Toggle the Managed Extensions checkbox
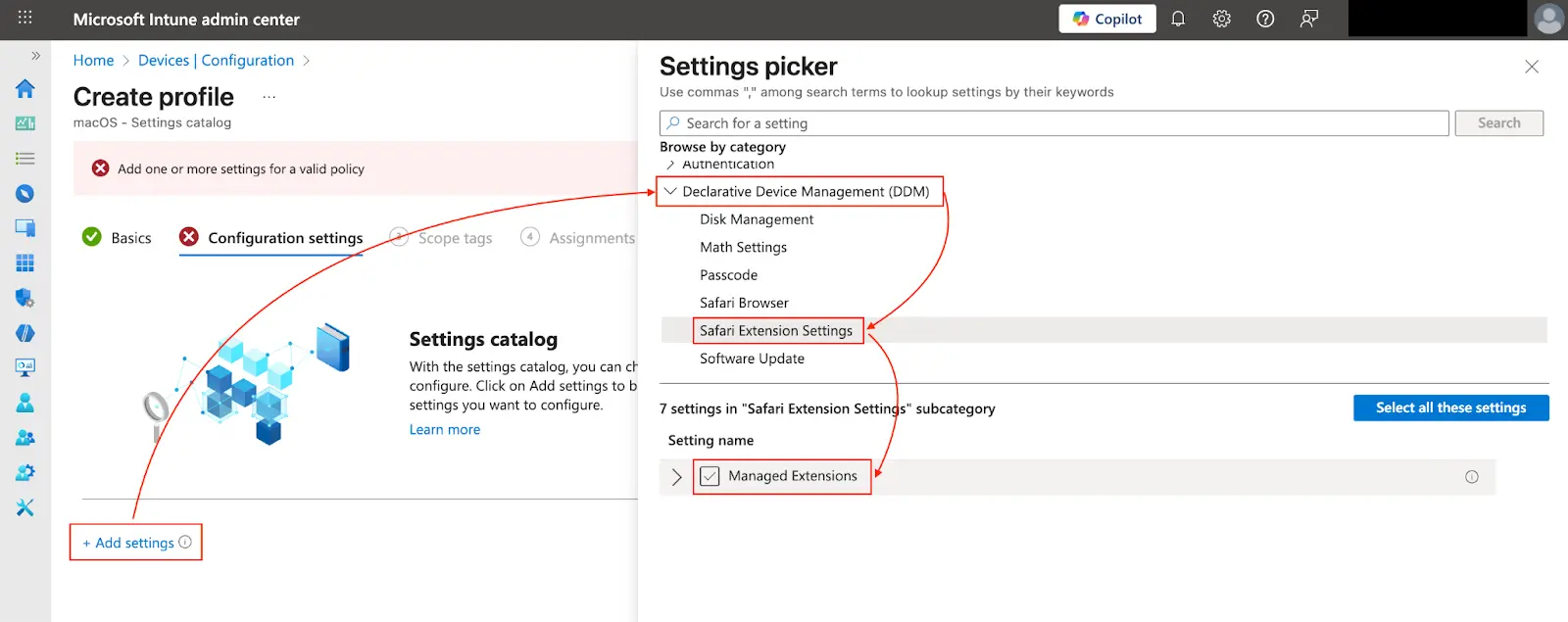The width and height of the screenshot is (1568, 622). pyautogui.click(x=710, y=476)
